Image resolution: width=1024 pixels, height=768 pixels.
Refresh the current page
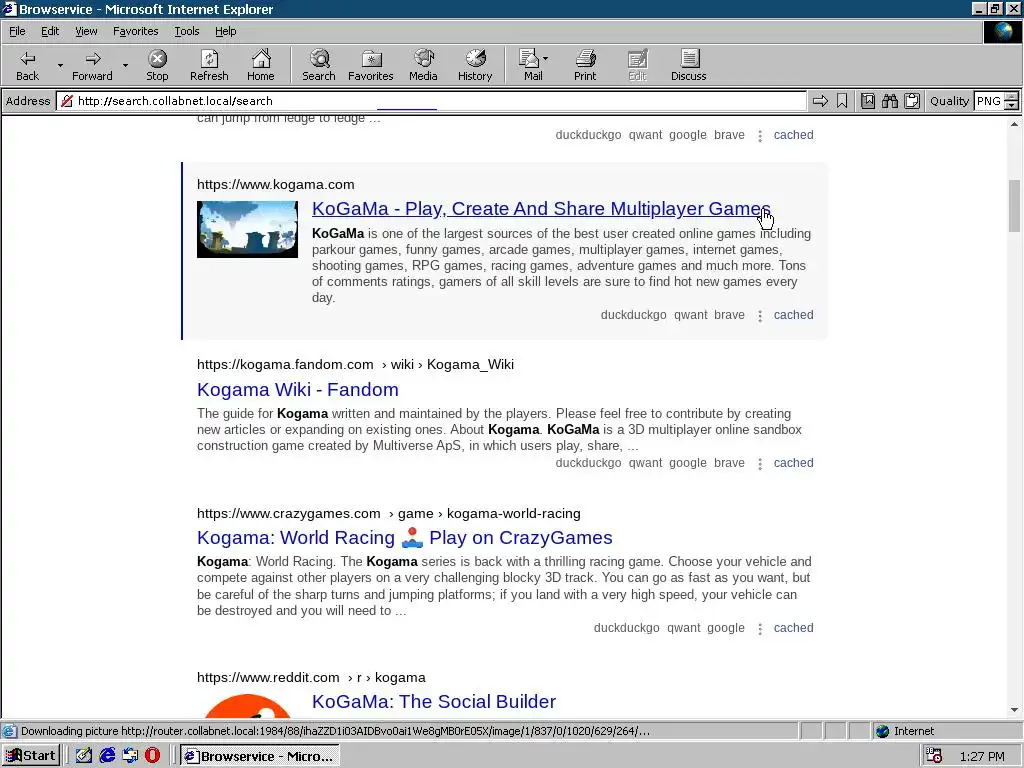coord(209,65)
